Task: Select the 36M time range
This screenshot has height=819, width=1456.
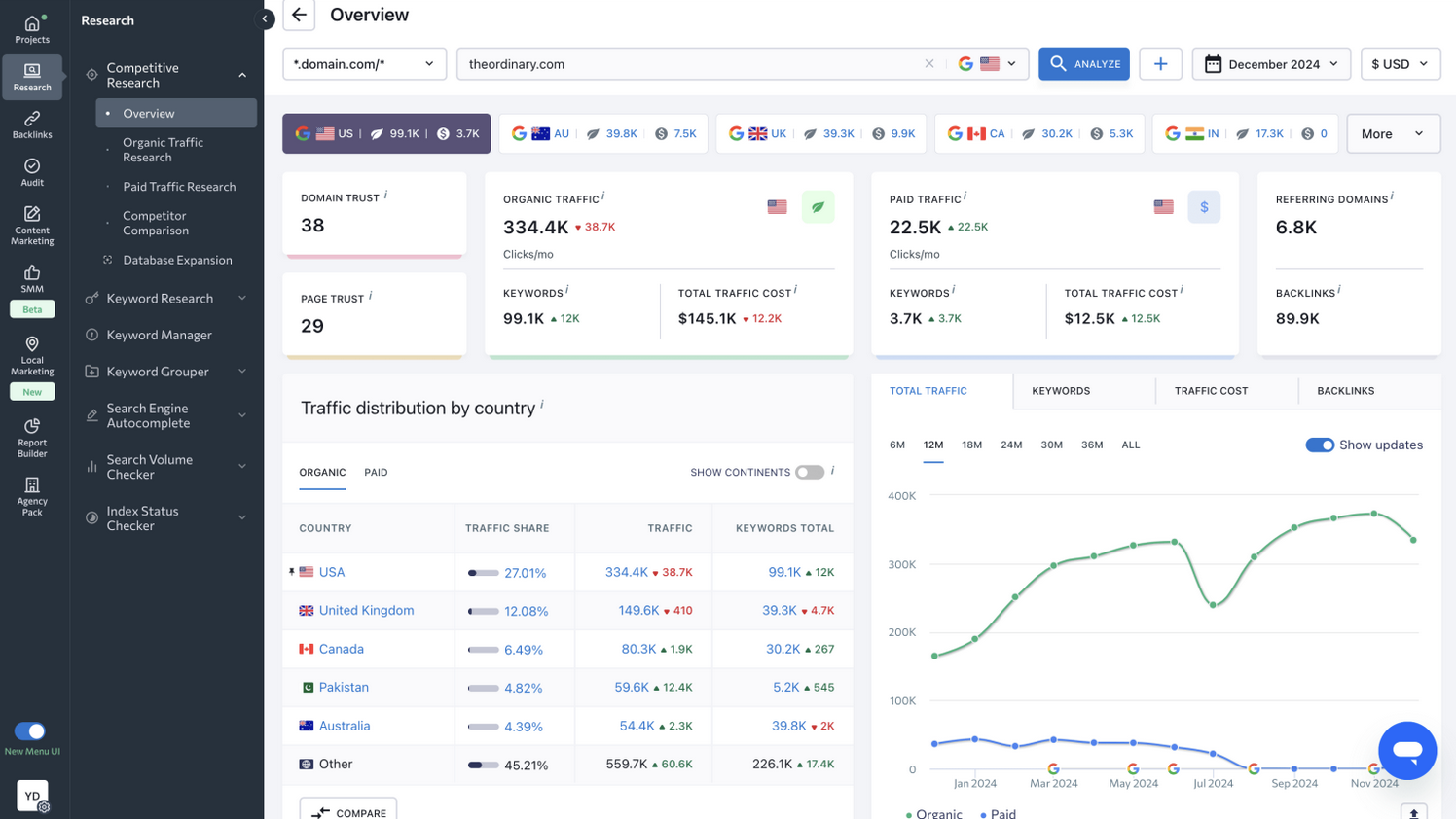Action: click(x=1092, y=445)
